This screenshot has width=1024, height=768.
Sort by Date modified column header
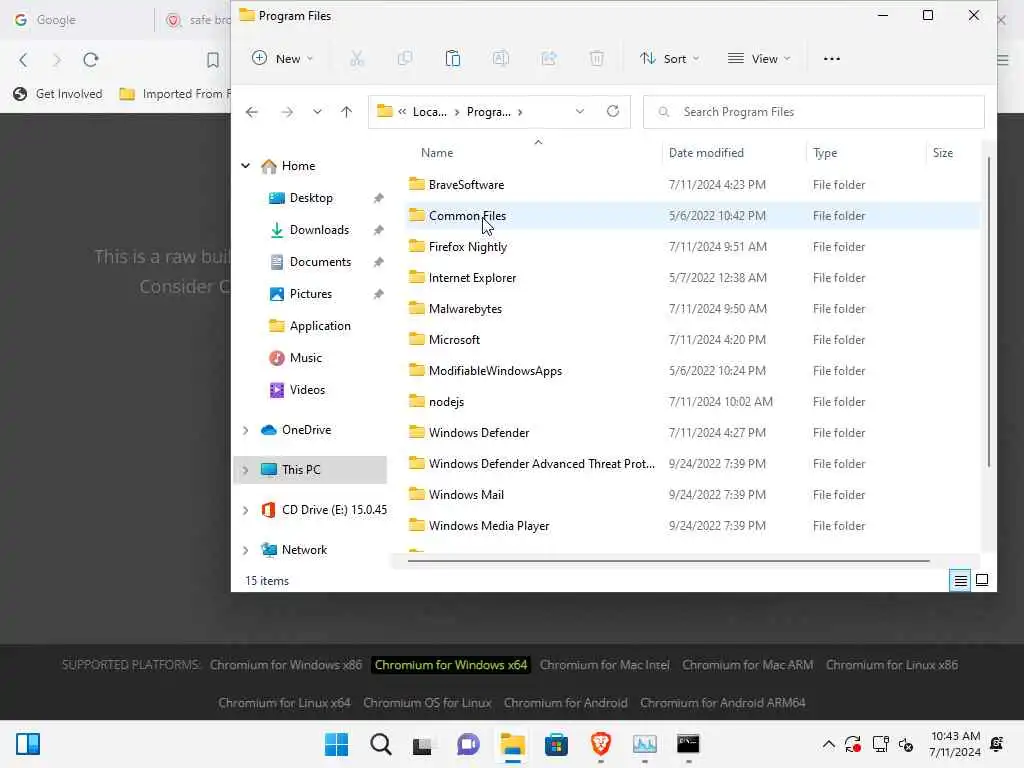tap(706, 153)
